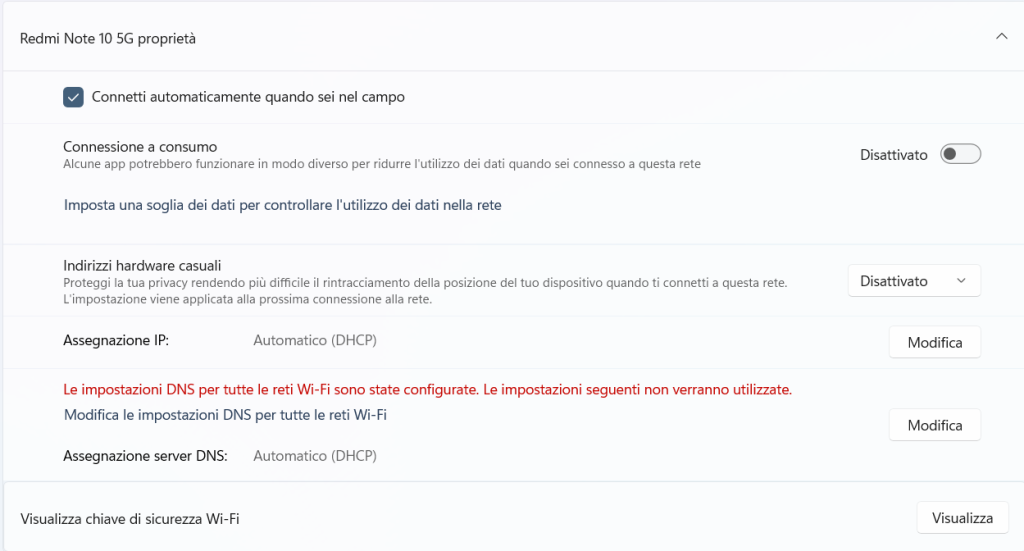Click Modifica next to Assegnazione IP
Viewport: 1024px width, 551px height.
934,342
